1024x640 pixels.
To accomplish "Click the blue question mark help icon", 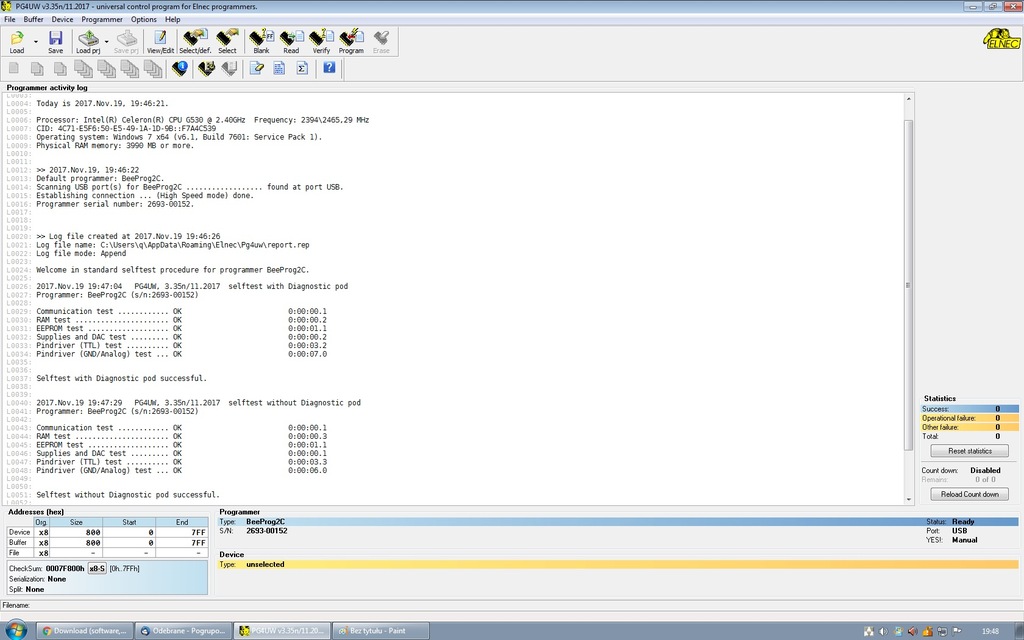I will click(329, 68).
